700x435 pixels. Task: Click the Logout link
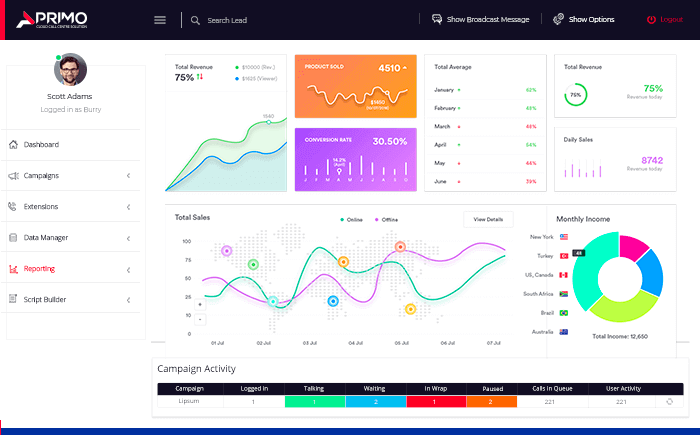[x=671, y=19]
